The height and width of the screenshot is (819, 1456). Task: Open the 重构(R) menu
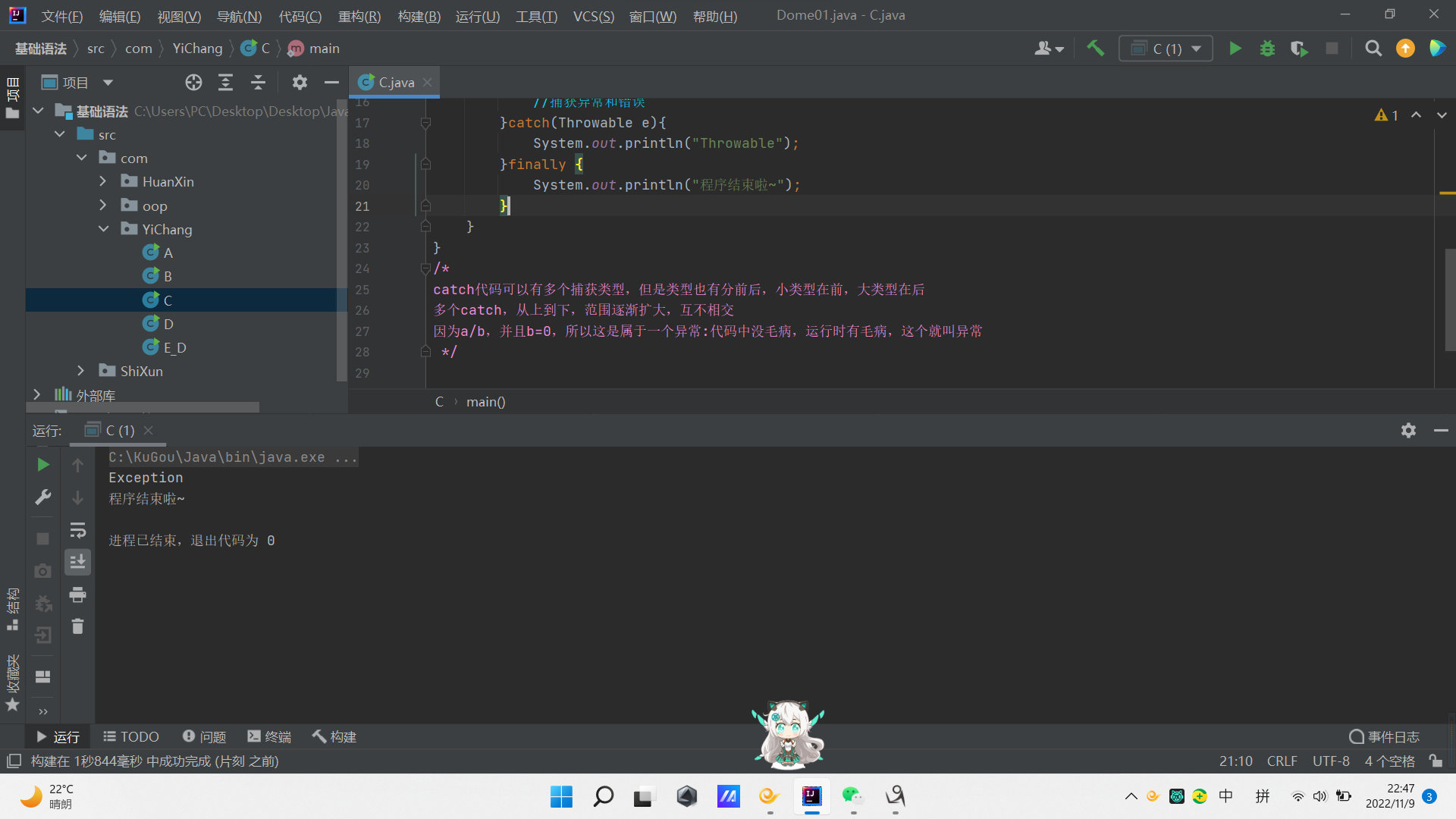[x=359, y=16]
